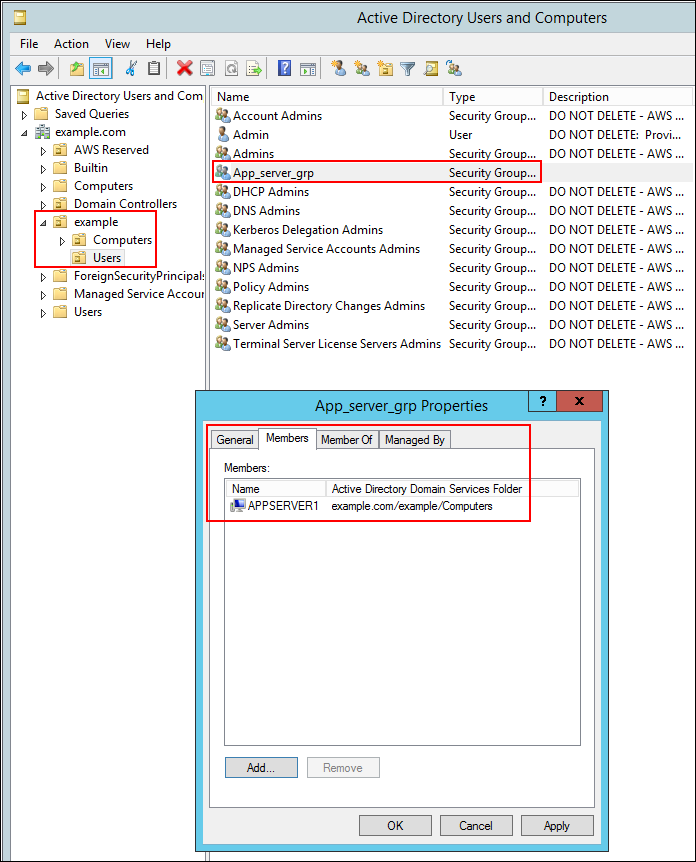Viewport: 696px width, 862px height.
Task: Click the APPSERVER1 computer icon in Members list
Action: 237,506
